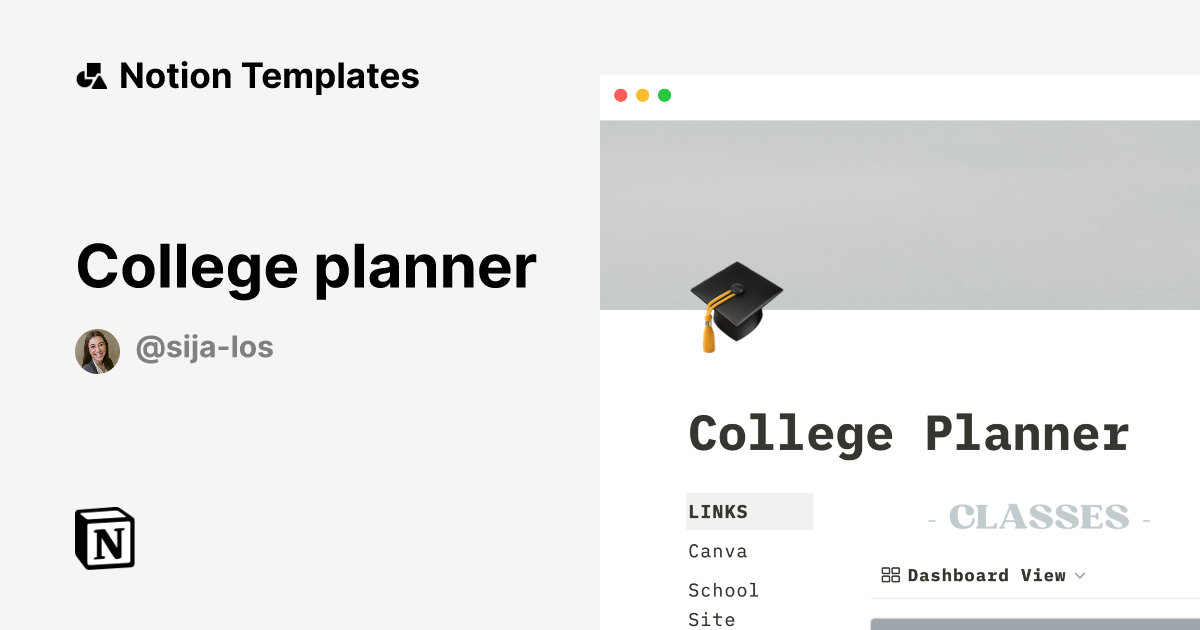Click the red close window dot
Viewport: 1200px width, 630px height.
coord(621,96)
